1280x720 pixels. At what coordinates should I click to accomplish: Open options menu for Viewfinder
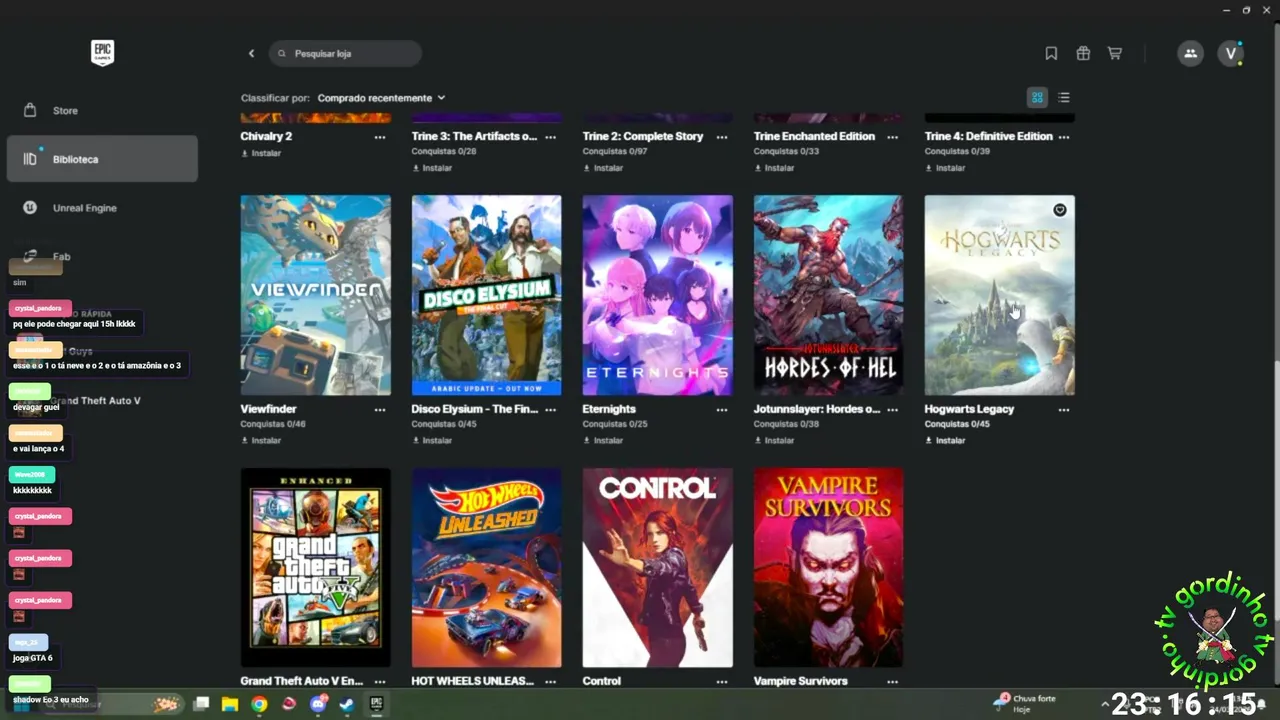click(x=380, y=410)
